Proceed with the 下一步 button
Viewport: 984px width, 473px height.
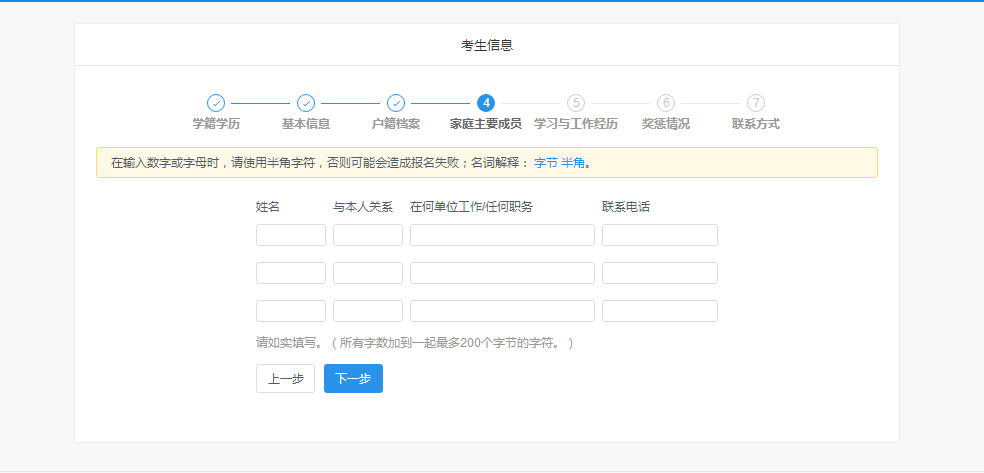(x=353, y=379)
